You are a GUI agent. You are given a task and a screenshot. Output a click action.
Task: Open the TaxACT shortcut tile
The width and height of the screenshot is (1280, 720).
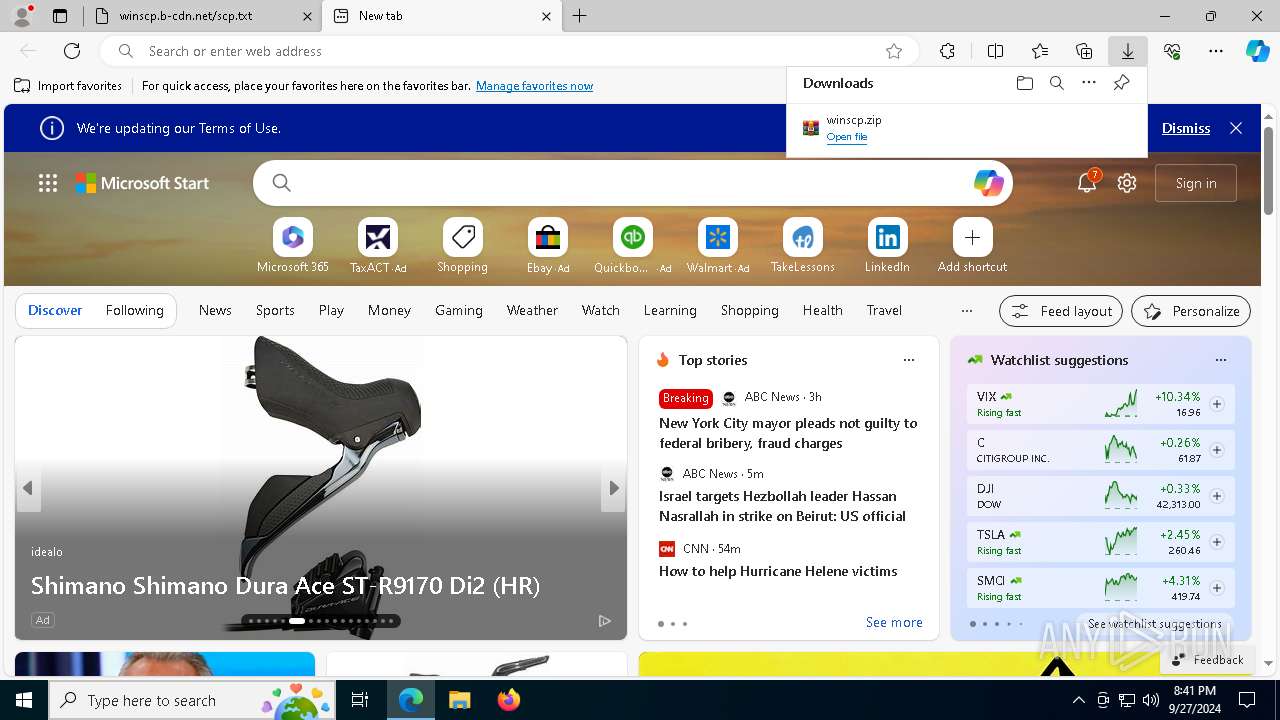[x=378, y=245]
